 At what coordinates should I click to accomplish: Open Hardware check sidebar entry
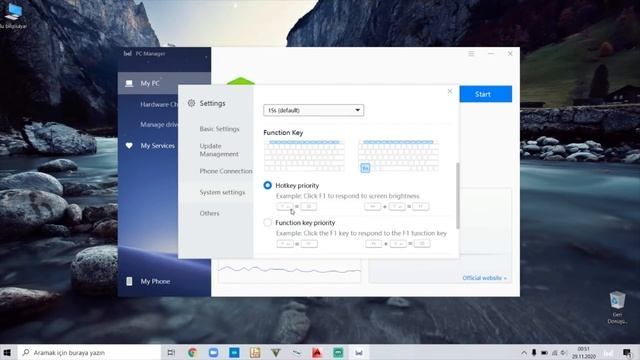[159, 104]
